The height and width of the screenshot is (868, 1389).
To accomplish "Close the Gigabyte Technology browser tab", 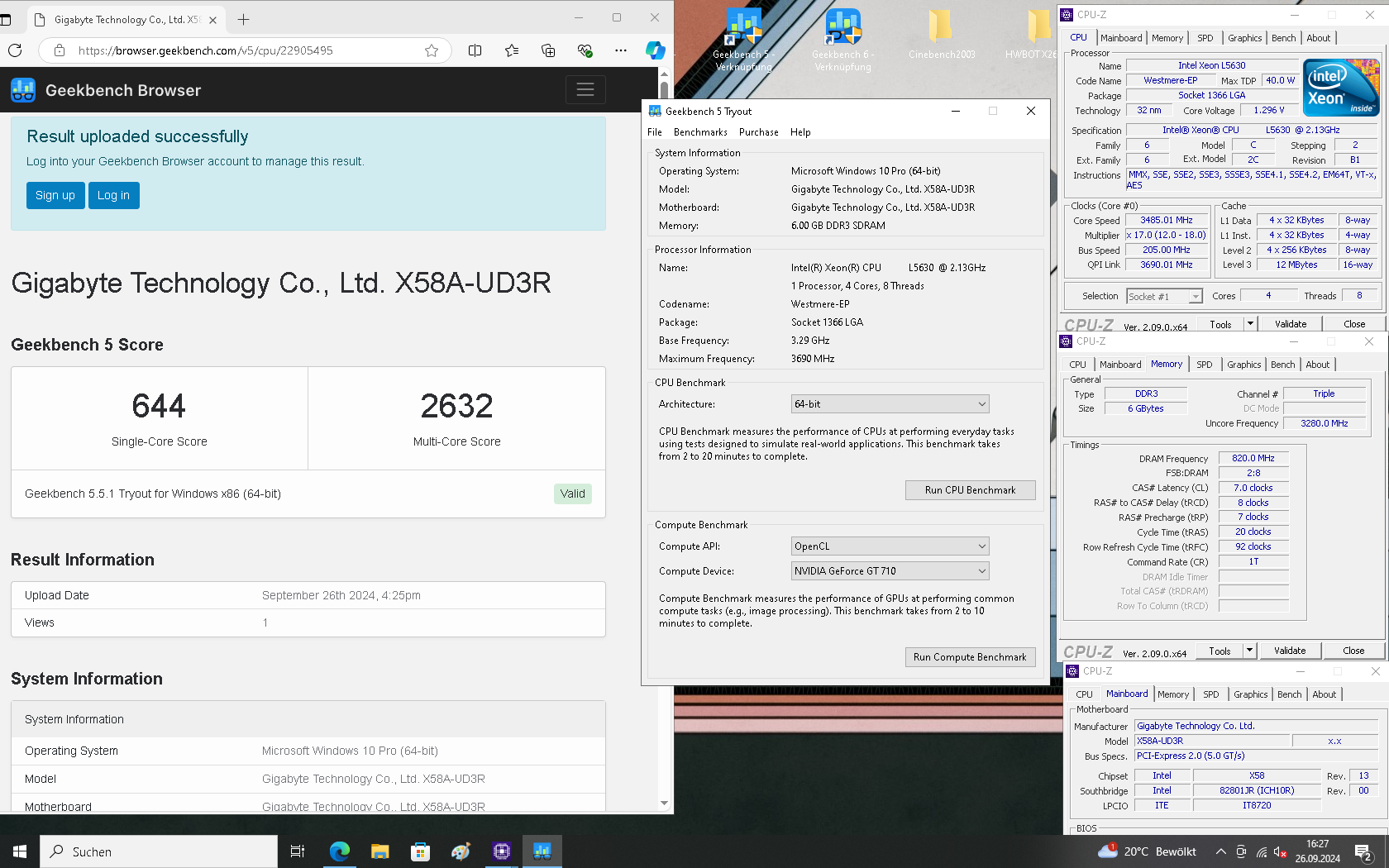I will pos(213,20).
